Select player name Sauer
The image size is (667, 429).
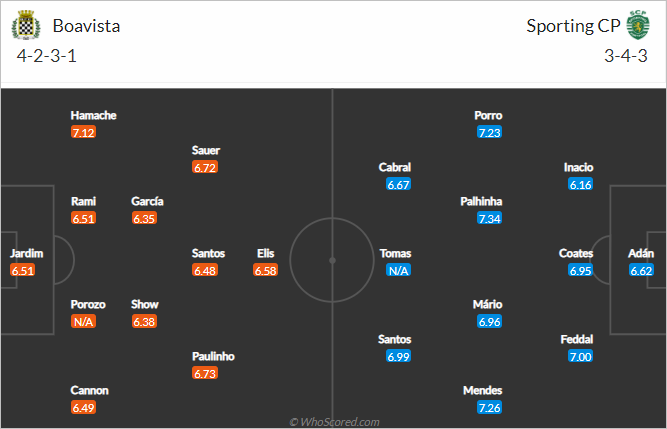206,150
